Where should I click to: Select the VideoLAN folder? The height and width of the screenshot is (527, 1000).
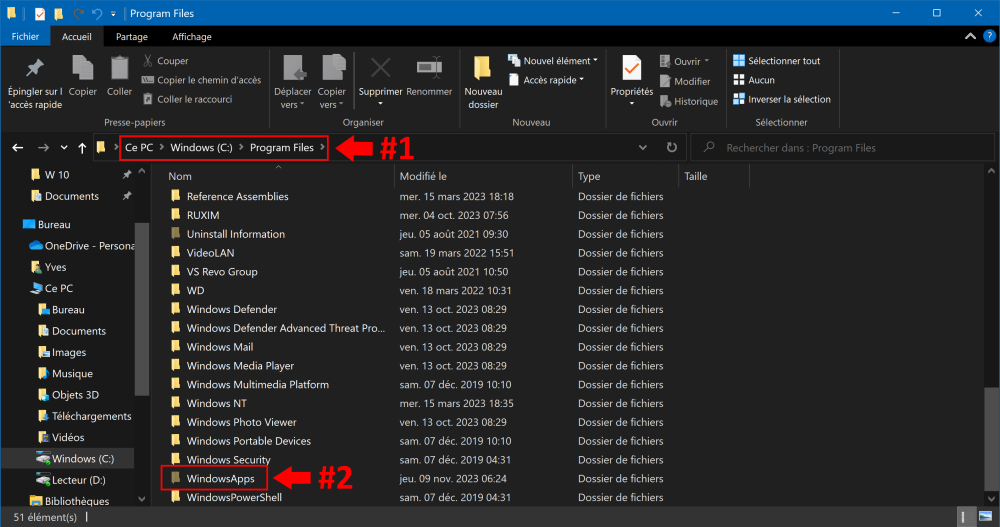(210, 253)
